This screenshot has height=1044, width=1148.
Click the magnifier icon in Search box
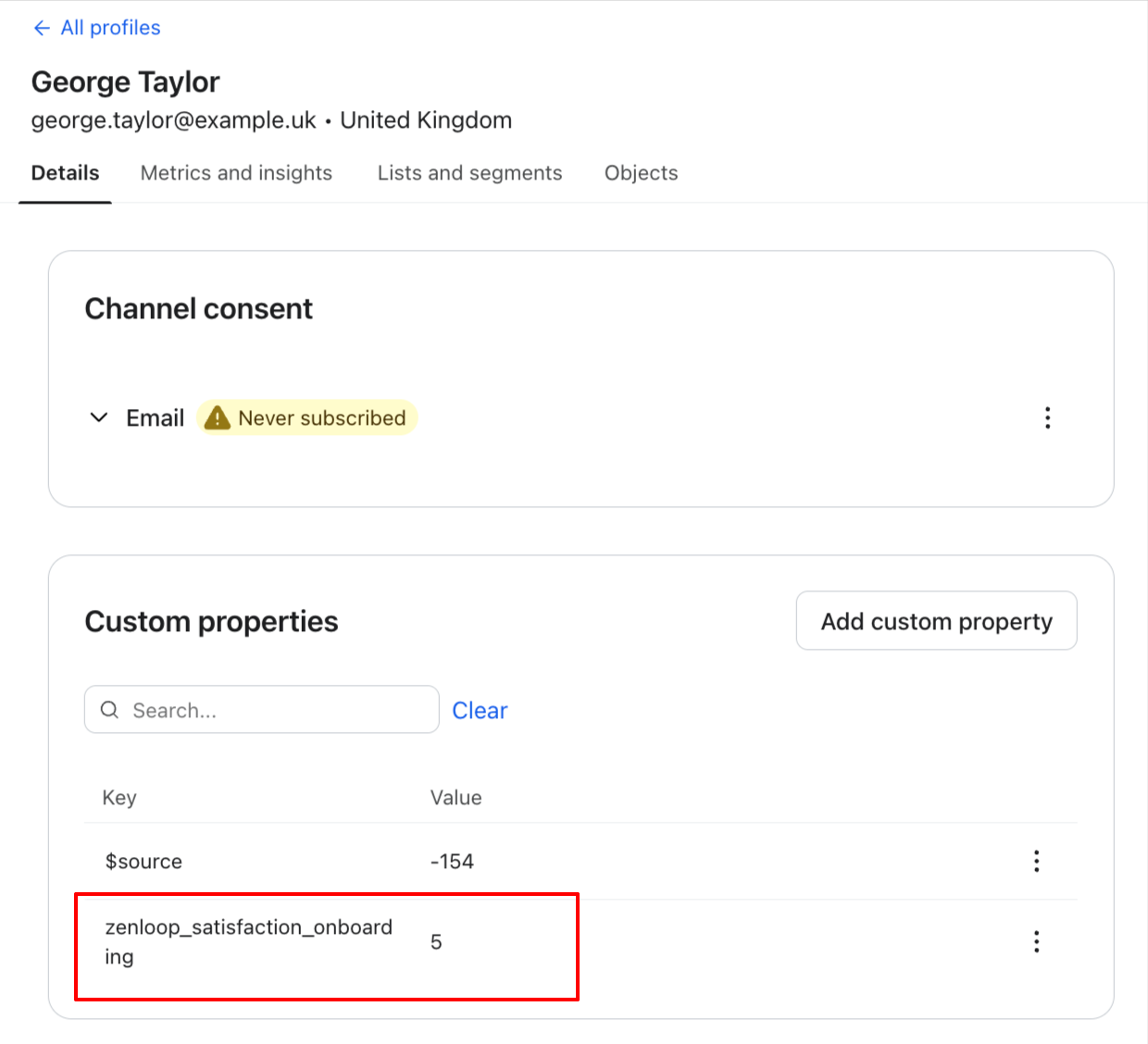(109, 710)
